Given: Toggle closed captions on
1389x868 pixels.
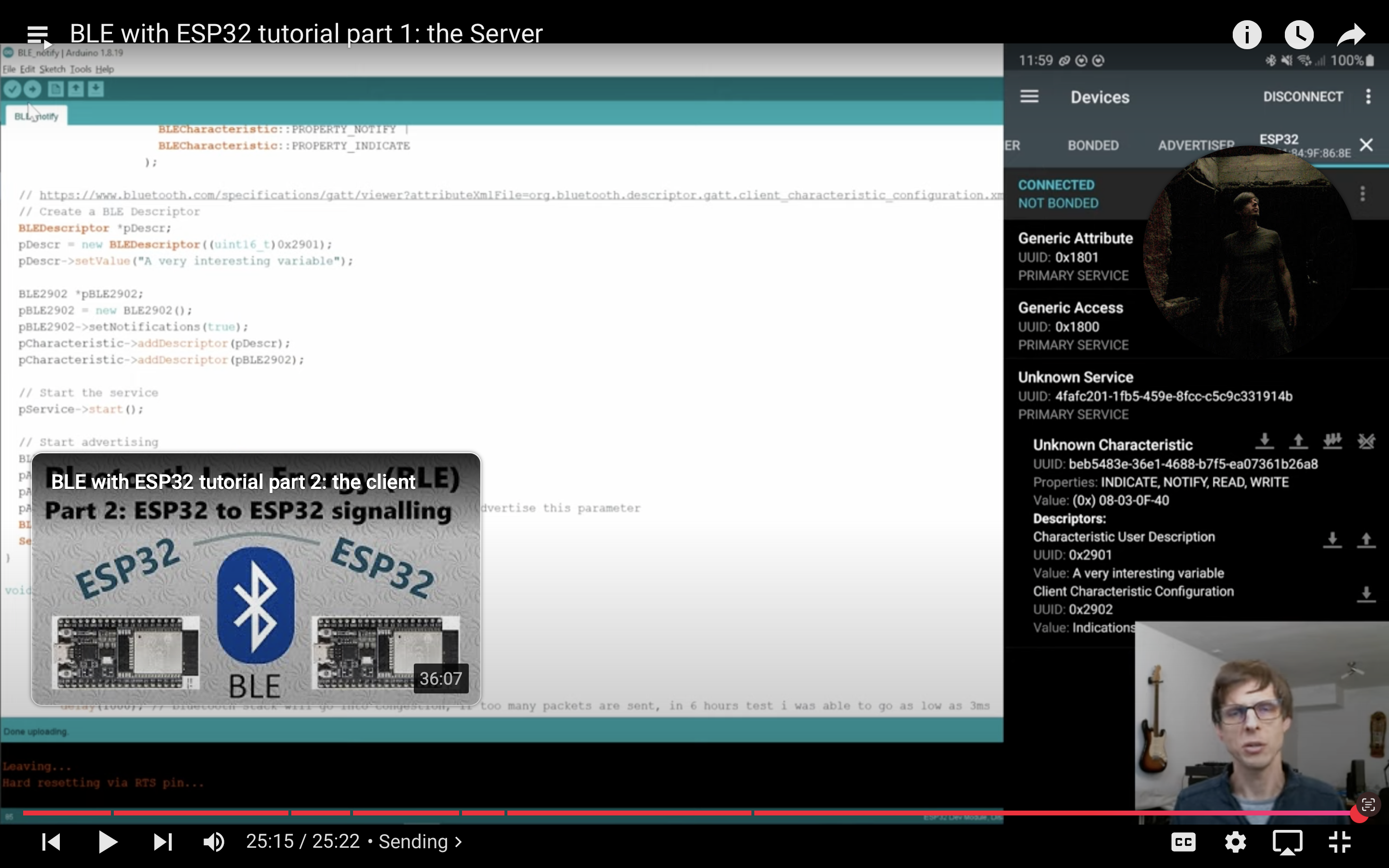Looking at the screenshot, I should click(1184, 842).
